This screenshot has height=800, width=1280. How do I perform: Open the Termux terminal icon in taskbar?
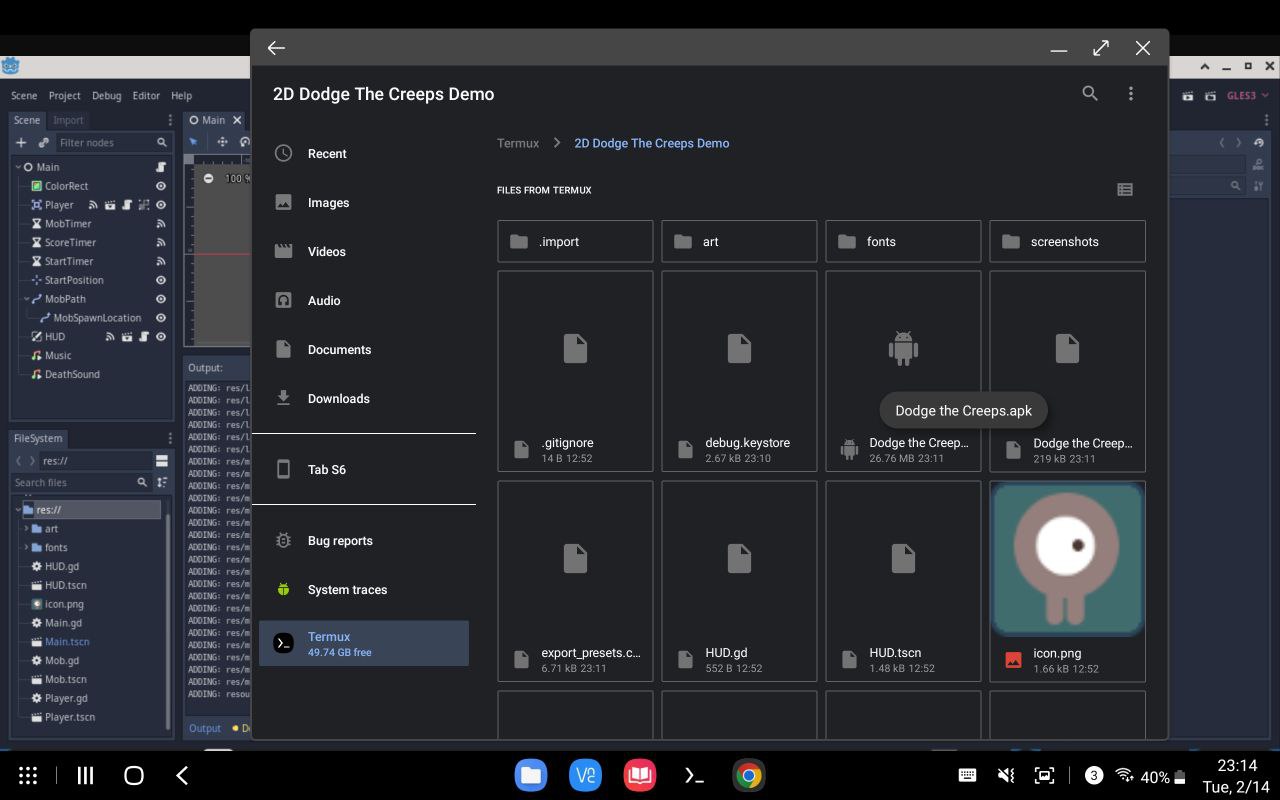click(x=694, y=775)
